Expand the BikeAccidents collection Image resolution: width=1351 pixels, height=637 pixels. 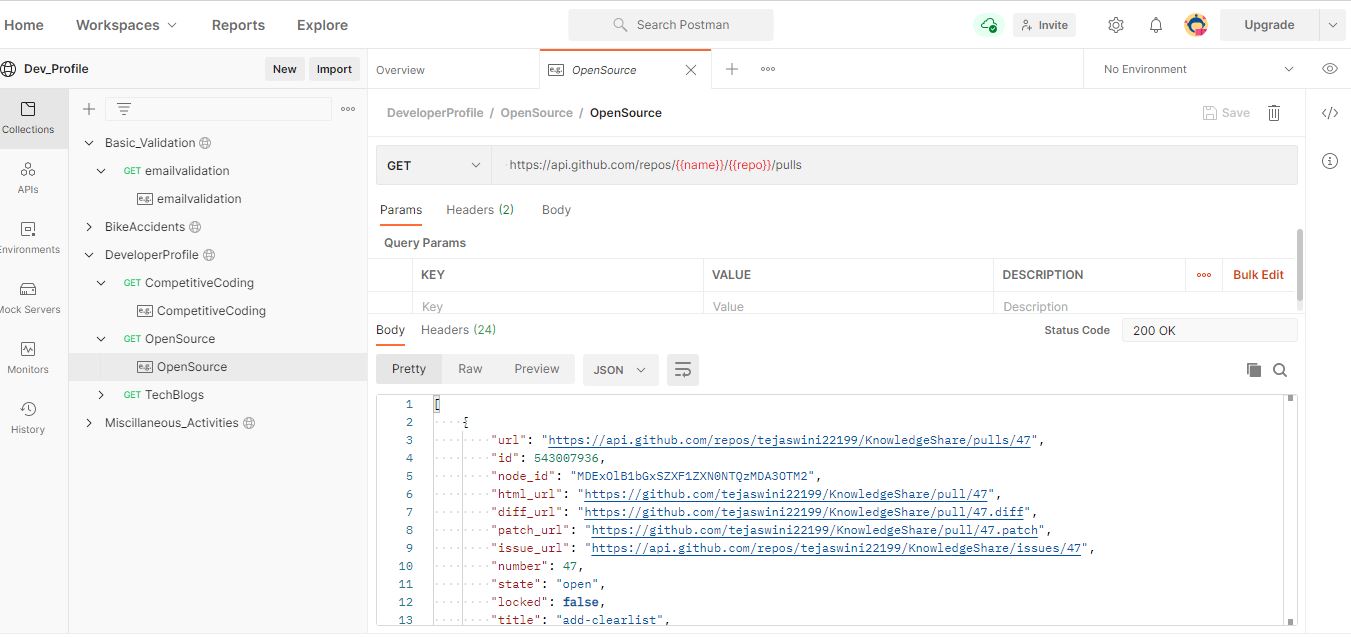pyautogui.click(x=89, y=227)
